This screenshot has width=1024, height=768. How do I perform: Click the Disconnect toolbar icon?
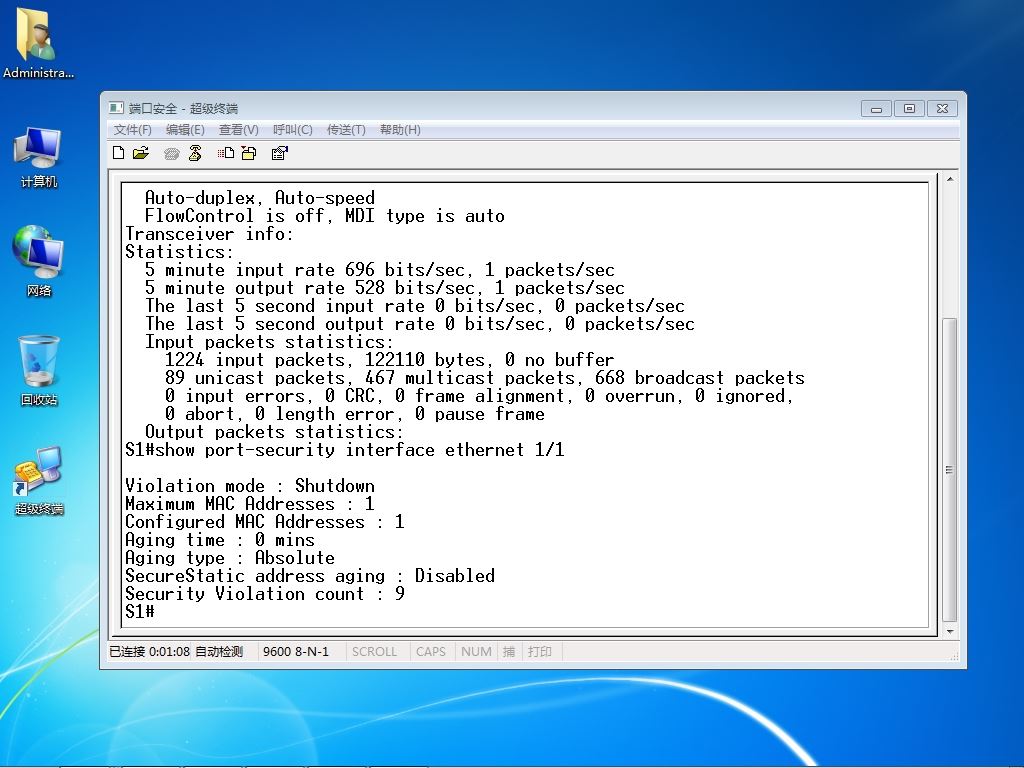click(195, 153)
